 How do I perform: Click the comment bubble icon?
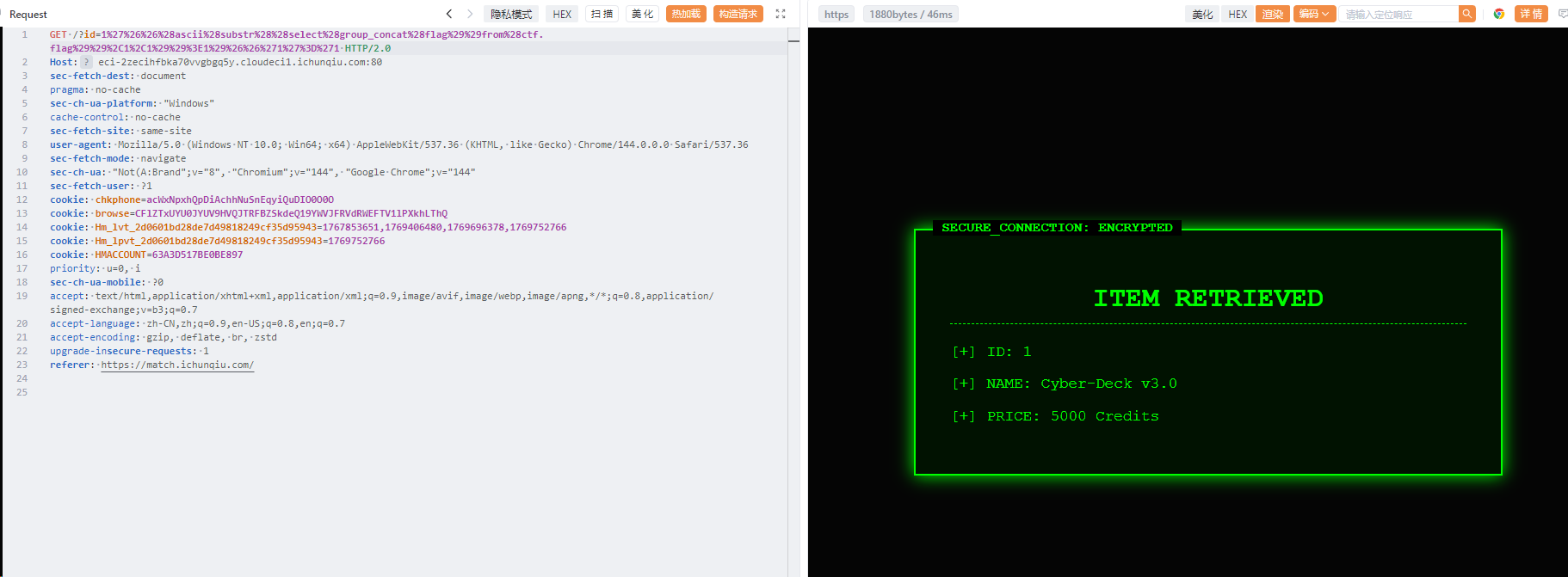point(1562,14)
